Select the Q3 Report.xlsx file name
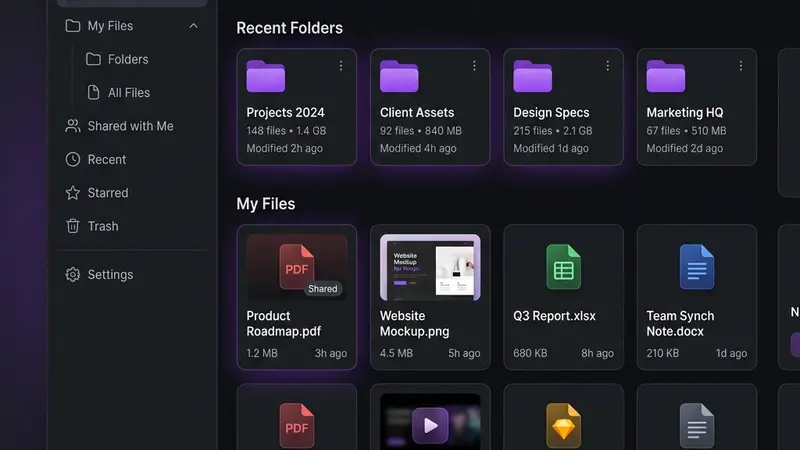Screen dimensions: 800x450 pos(554,316)
